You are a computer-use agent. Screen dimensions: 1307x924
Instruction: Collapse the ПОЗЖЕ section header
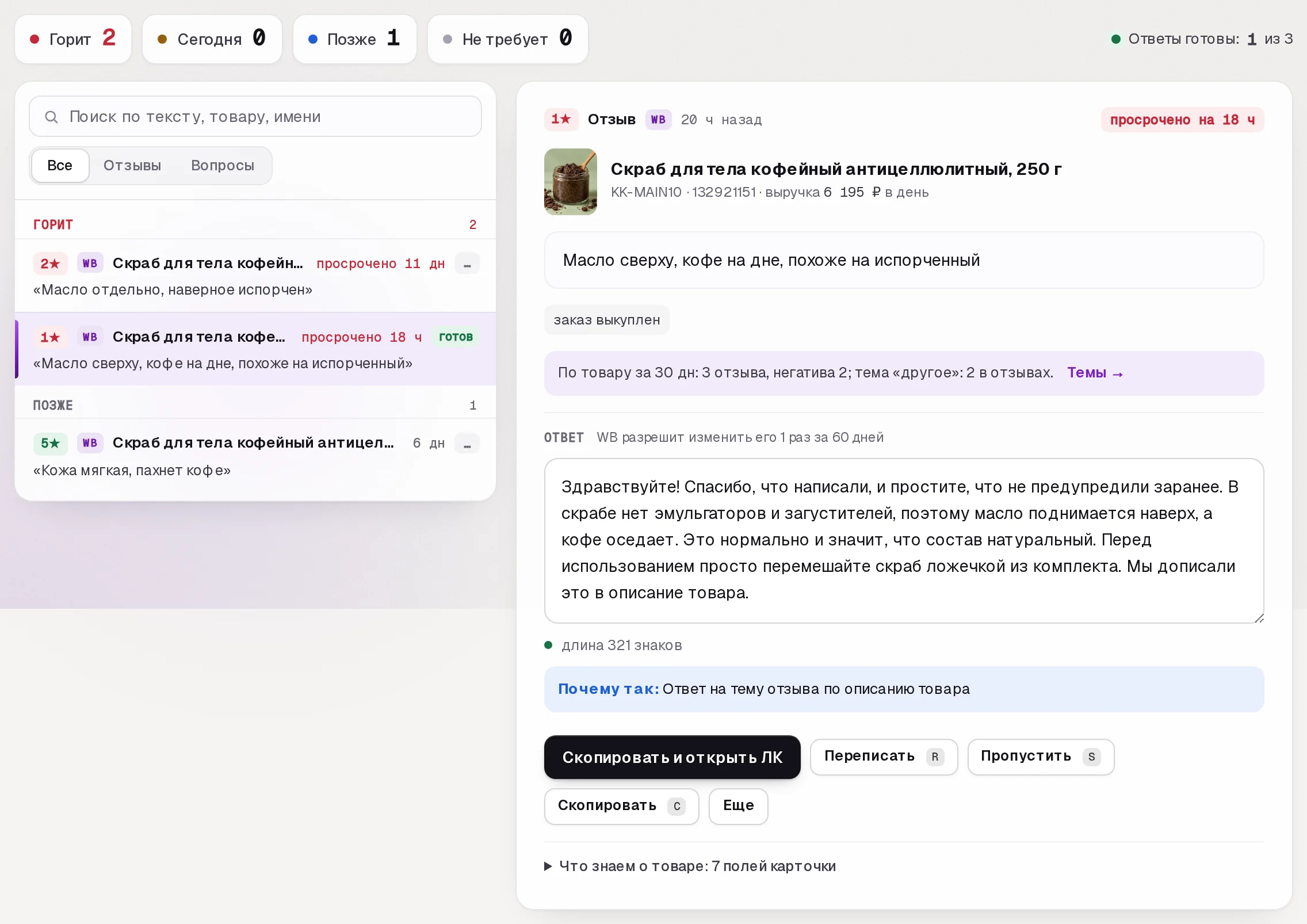[255, 405]
